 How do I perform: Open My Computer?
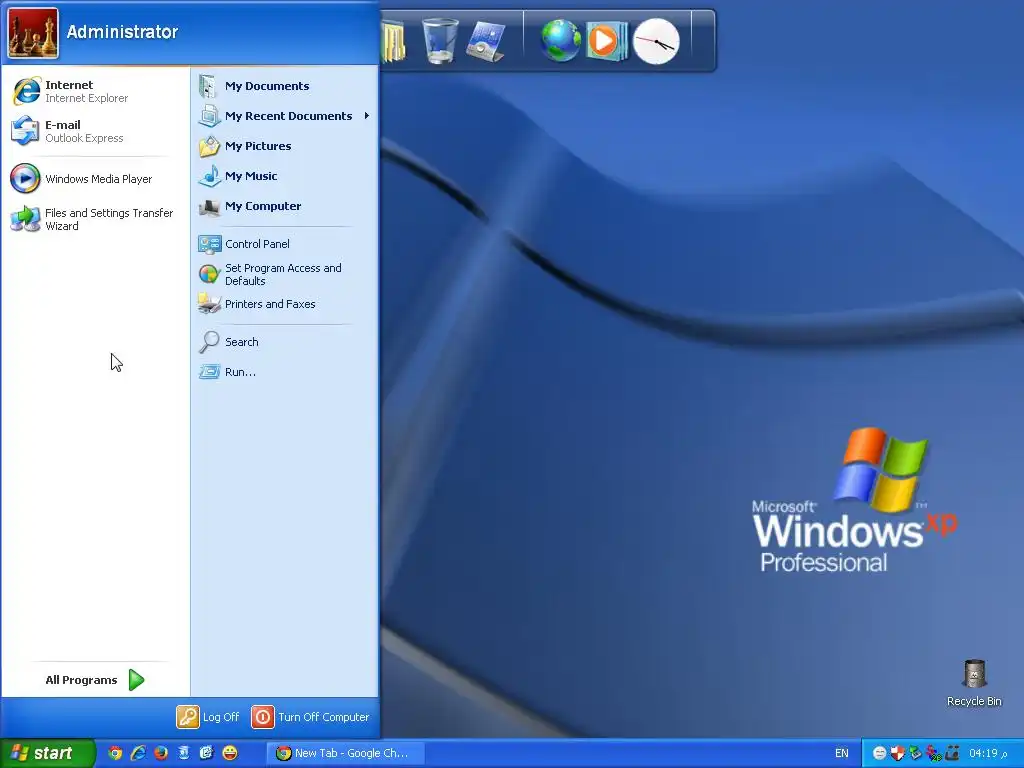coord(283,206)
